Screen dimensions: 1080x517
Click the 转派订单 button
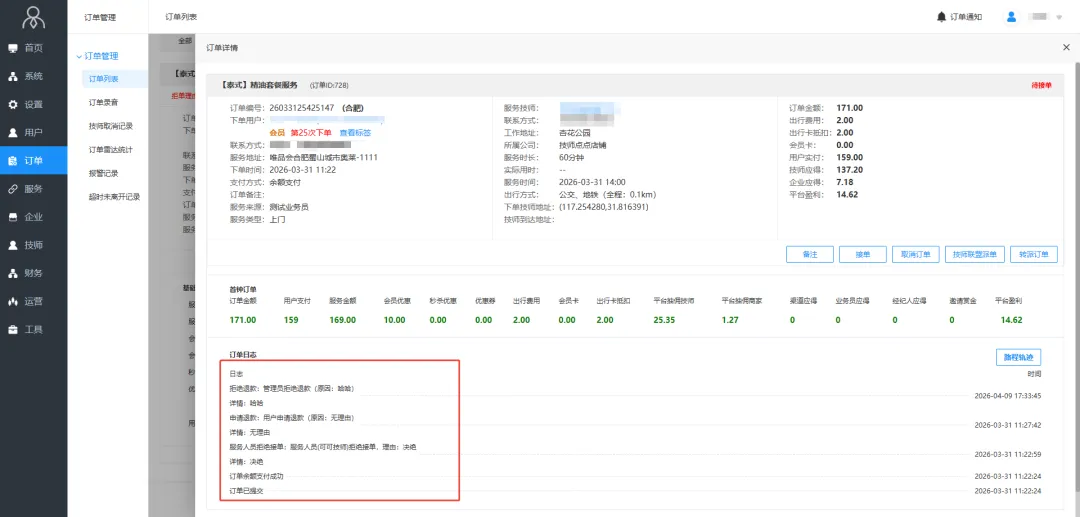(x=1034, y=254)
